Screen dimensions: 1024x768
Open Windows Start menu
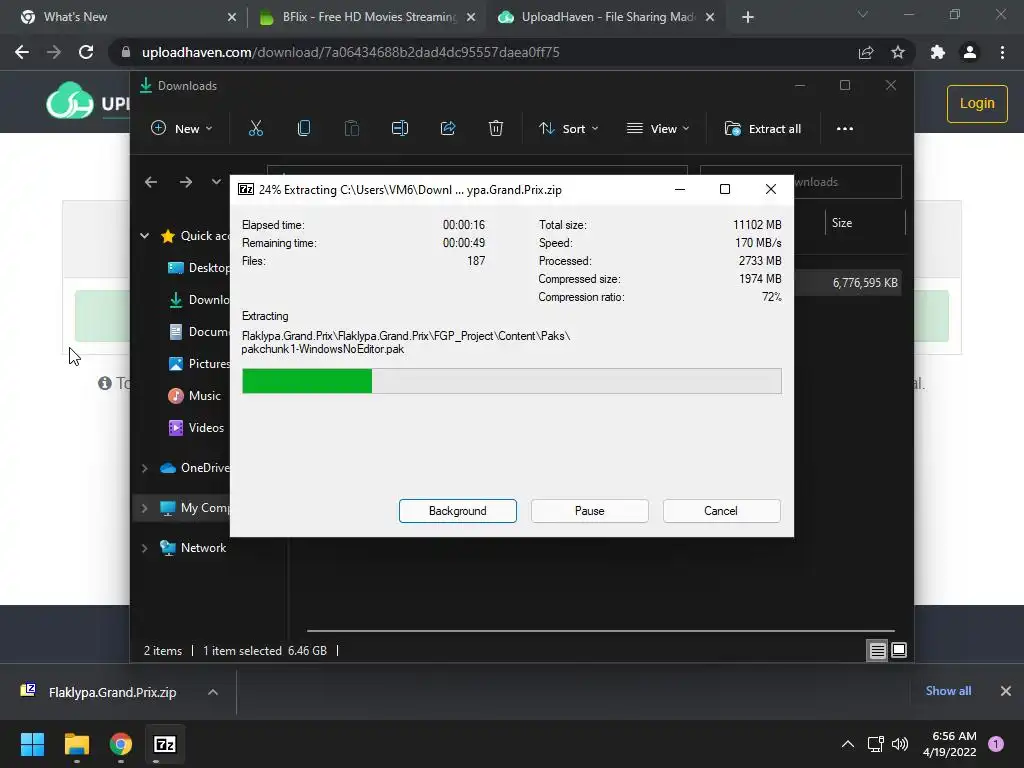(x=32, y=744)
